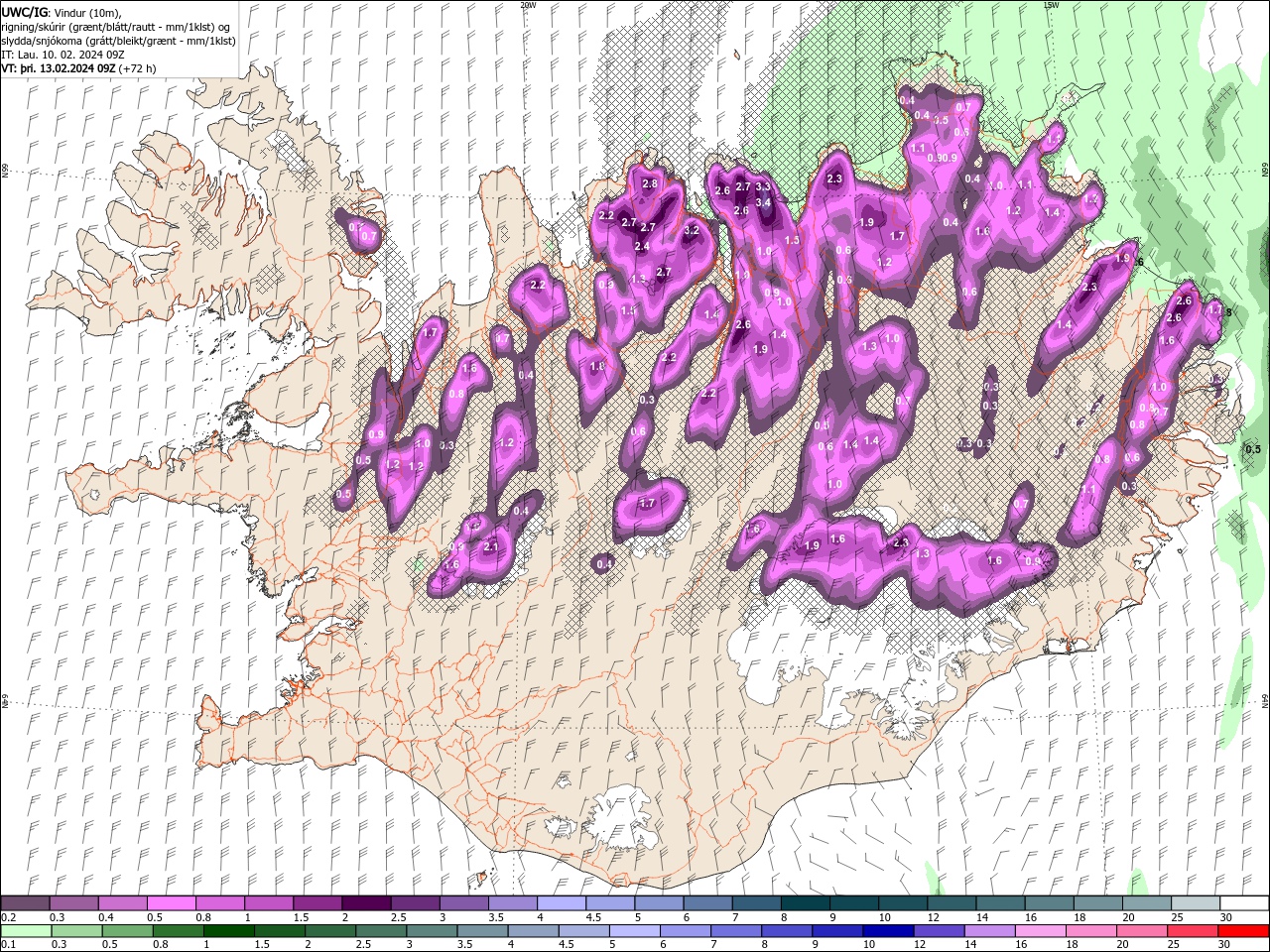Pick the dark teal 8–9 snow legend swatch
1270x952 pixels.
tap(805, 903)
